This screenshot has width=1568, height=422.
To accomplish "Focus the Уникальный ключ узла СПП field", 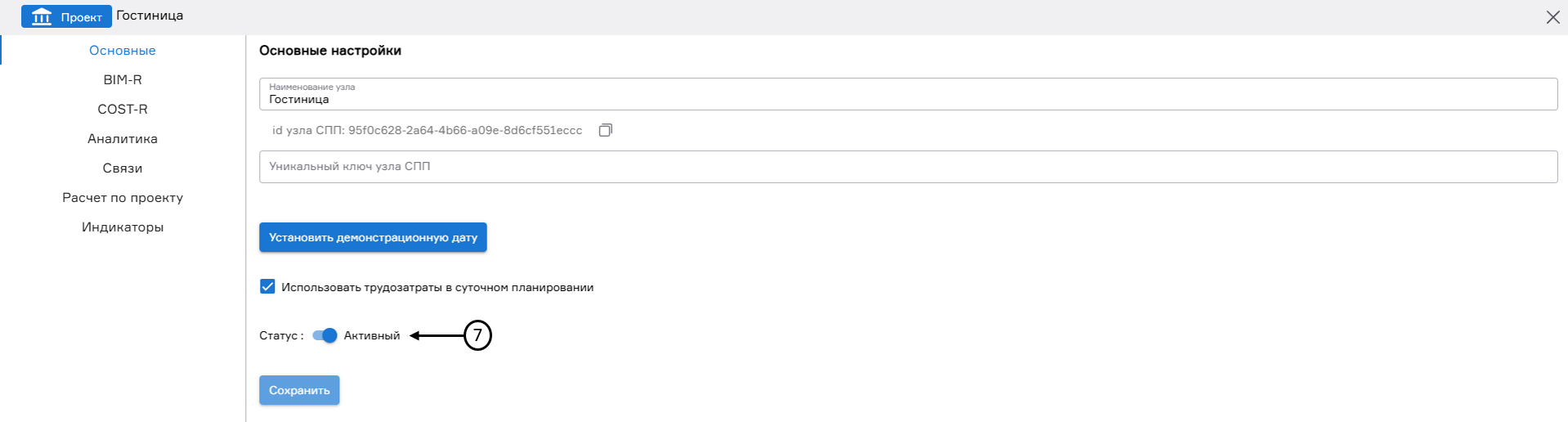I will [x=907, y=167].
